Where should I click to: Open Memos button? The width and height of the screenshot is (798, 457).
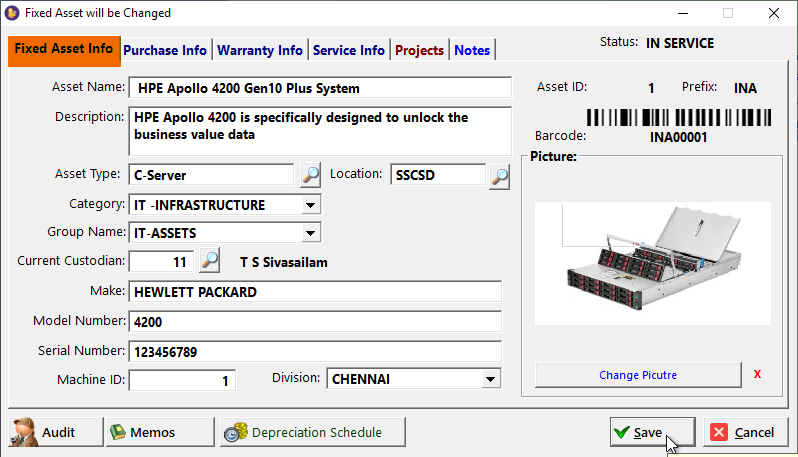(160, 432)
